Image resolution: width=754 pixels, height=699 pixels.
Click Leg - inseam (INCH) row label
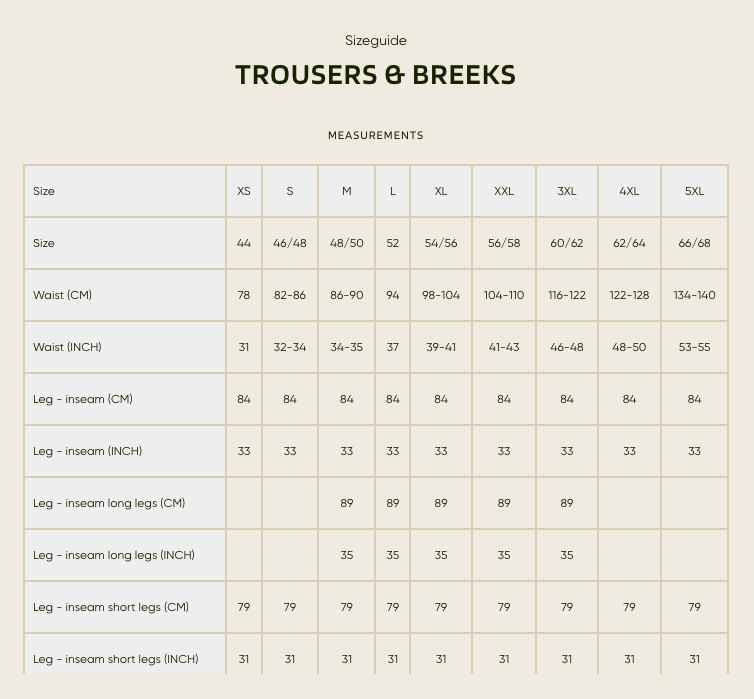coord(88,451)
